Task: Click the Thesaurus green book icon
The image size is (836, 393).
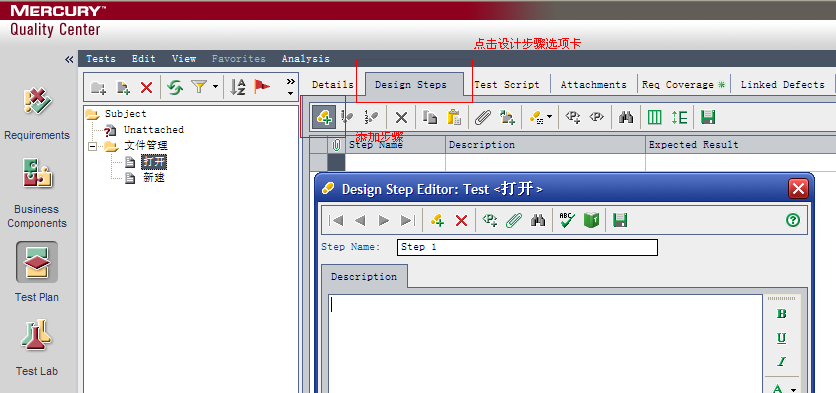Action: [x=591, y=220]
